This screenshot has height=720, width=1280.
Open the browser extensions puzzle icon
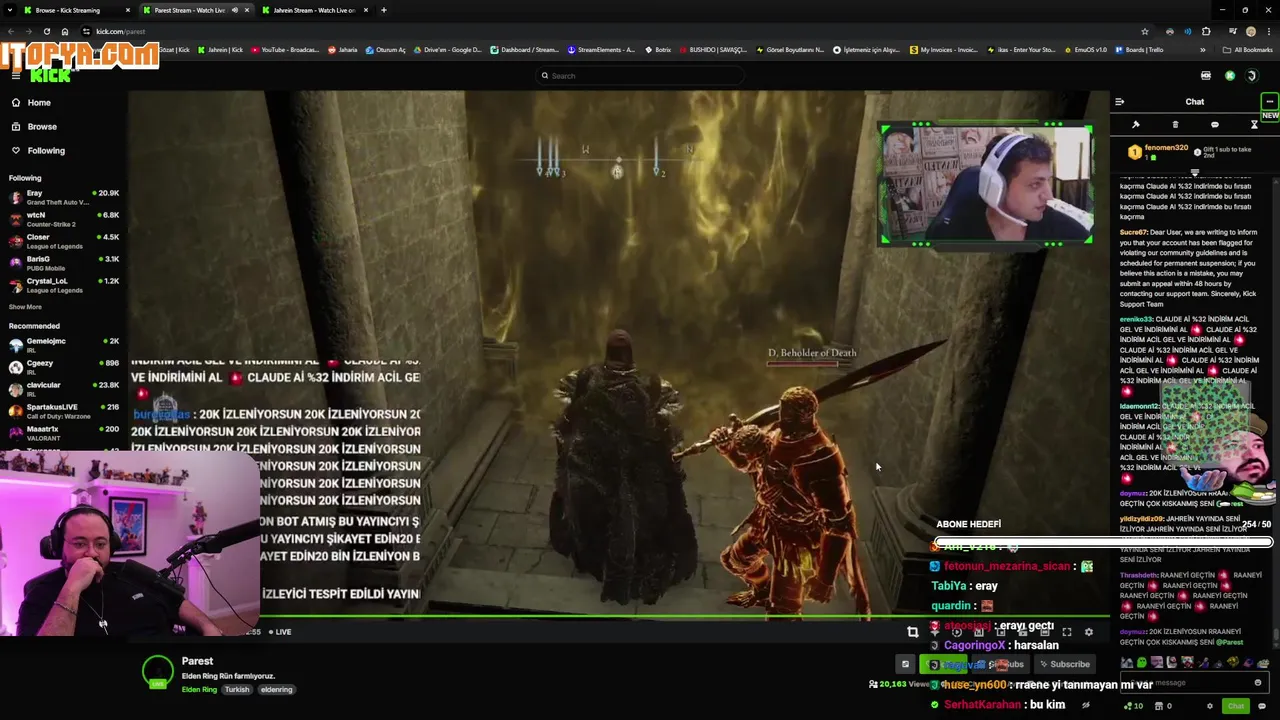(1206, 31)
